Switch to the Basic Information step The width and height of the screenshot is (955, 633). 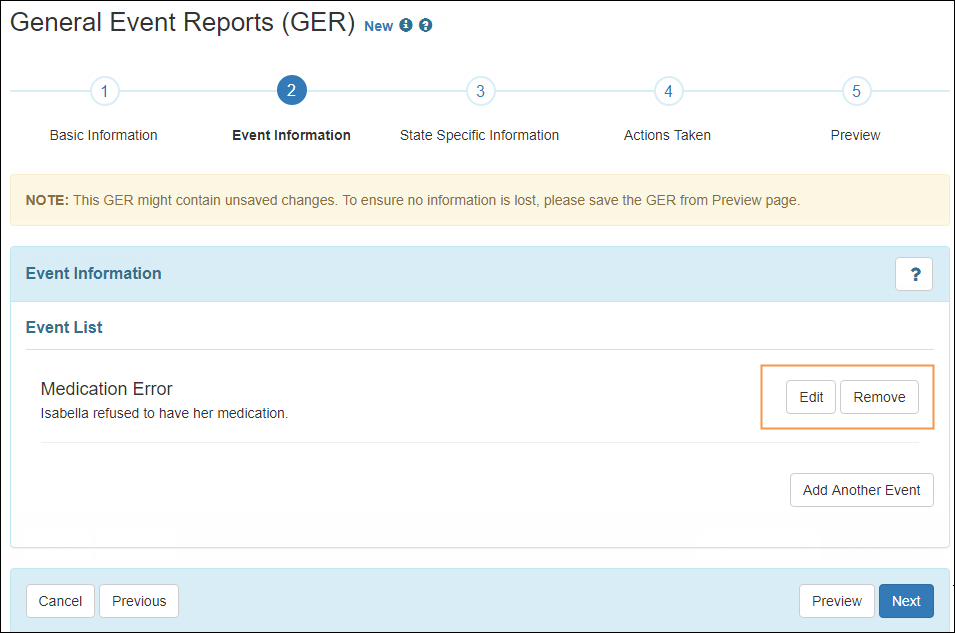click(x=103, y=135)
